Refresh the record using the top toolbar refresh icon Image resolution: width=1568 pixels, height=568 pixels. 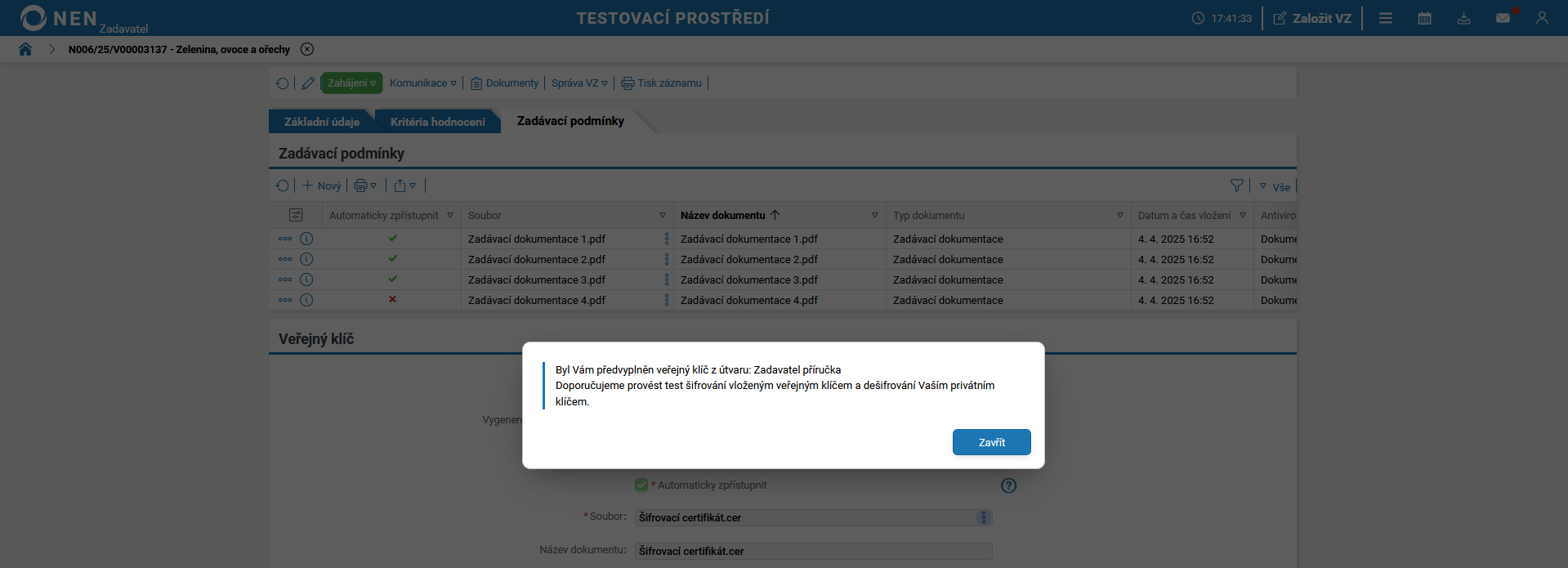coord(283,83)
